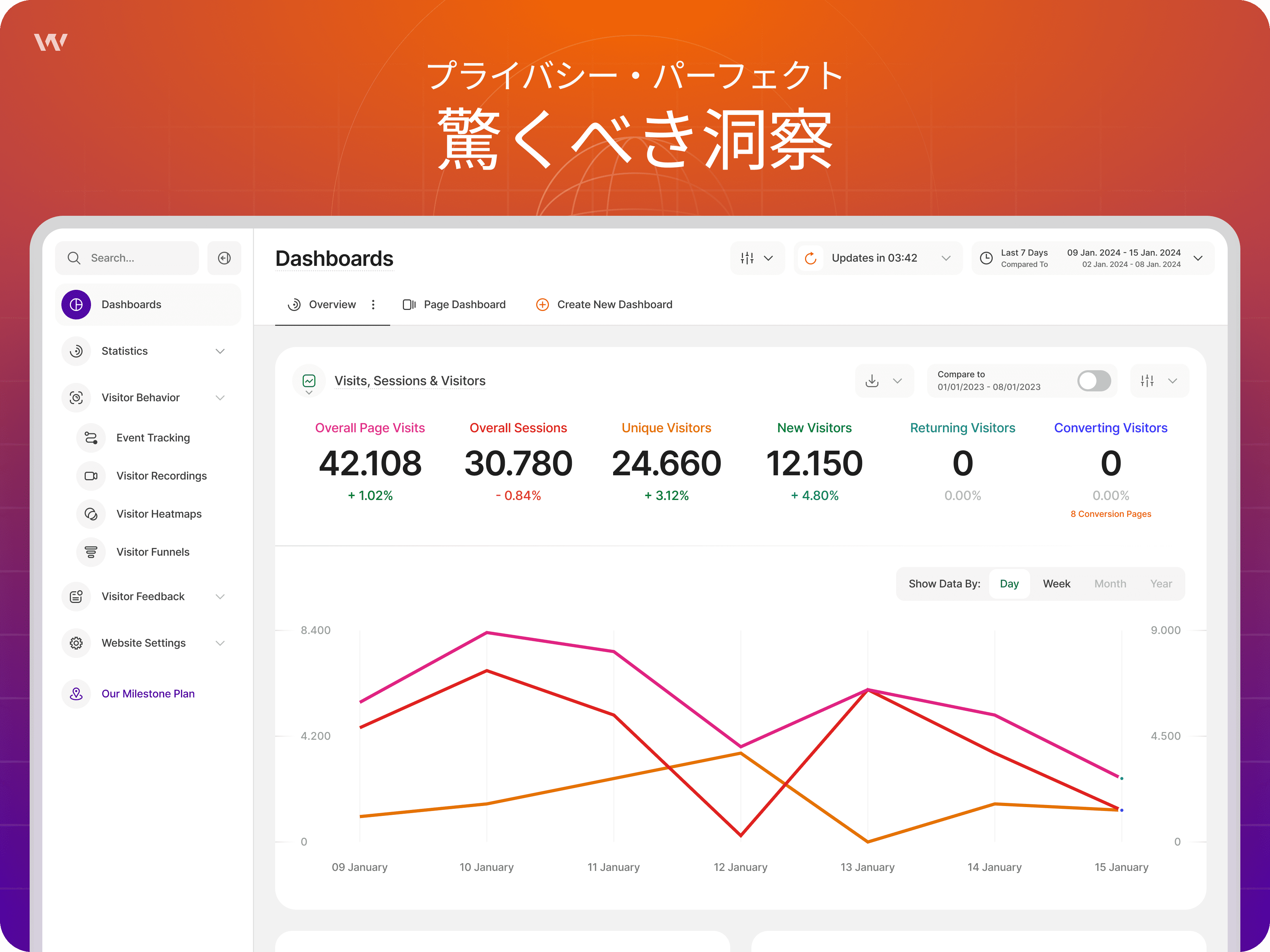Collapse the Visitor Behavior chevron
Screen dimensions: 1270x952
220,398
